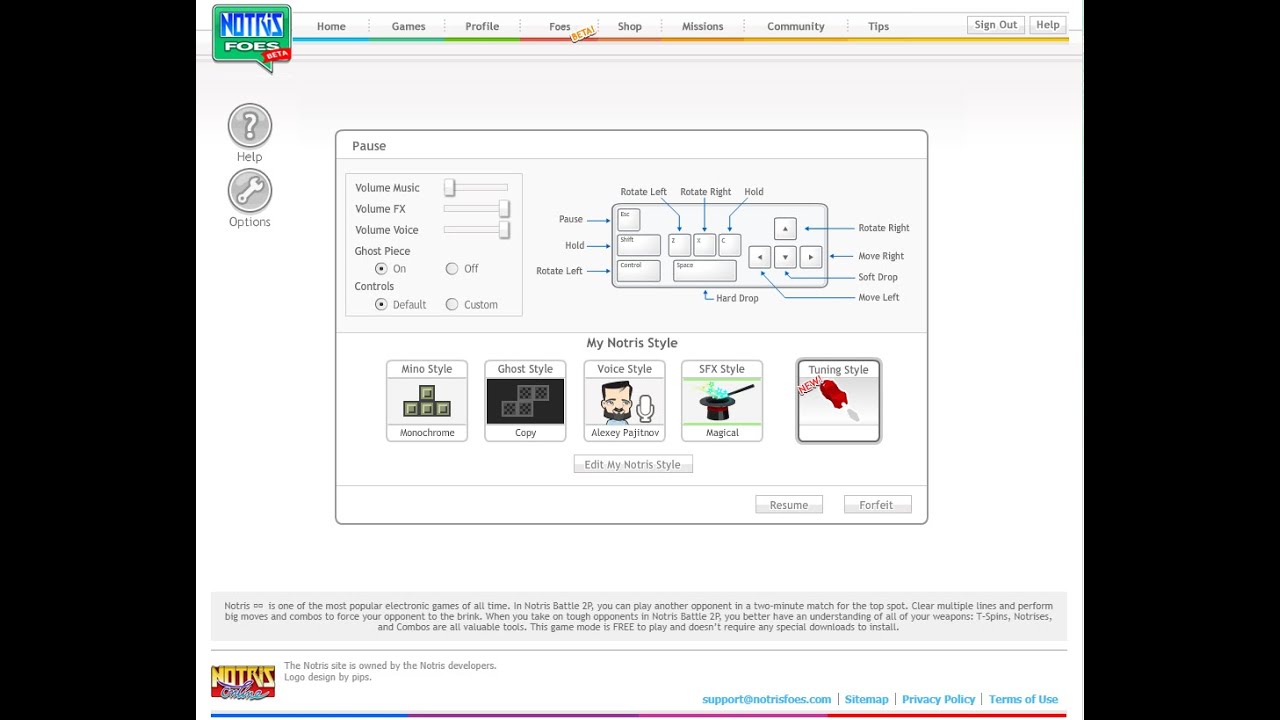Turn Ghost Piece On
The image size is (1280, 720).
[x=381, y=269]
